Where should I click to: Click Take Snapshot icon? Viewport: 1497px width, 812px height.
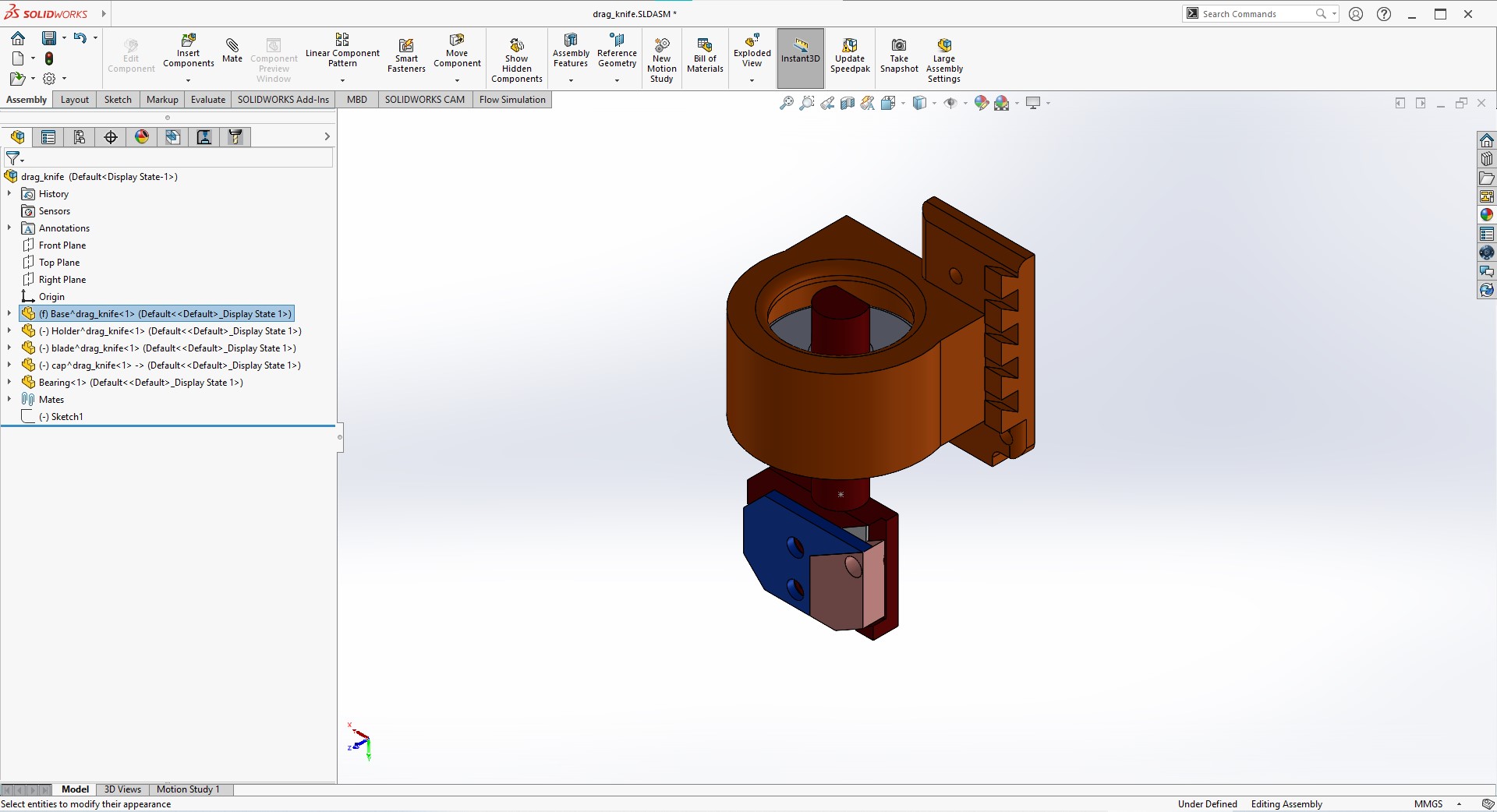tap(899, 56)
